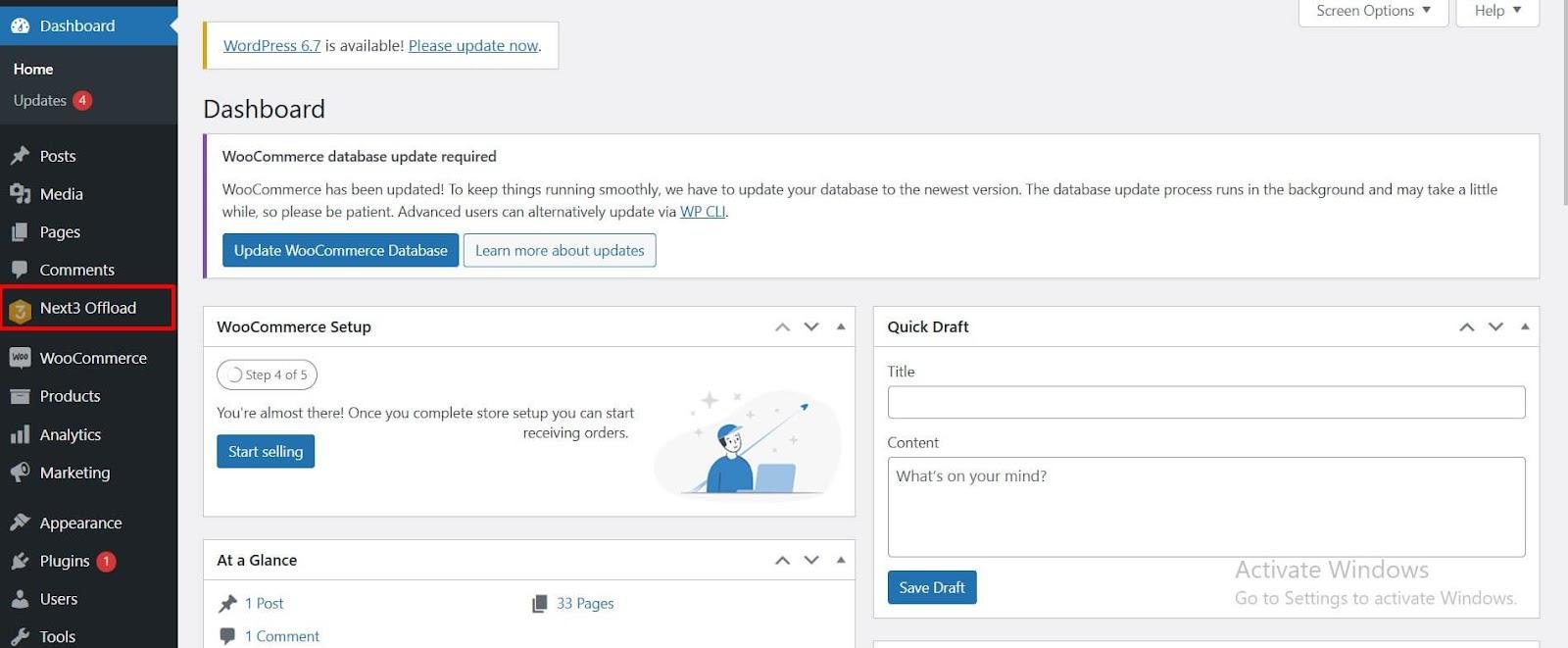Click the Analytics bar chart icon
The width and height of the screenshot is (1568, 648).
[x=20, y=434]
